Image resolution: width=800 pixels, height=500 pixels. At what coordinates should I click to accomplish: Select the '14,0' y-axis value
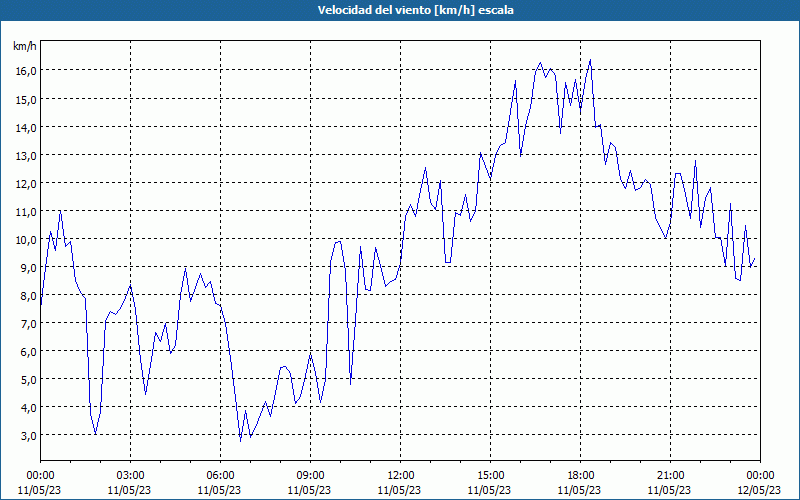pyautogui.click(x=25, y=128)
